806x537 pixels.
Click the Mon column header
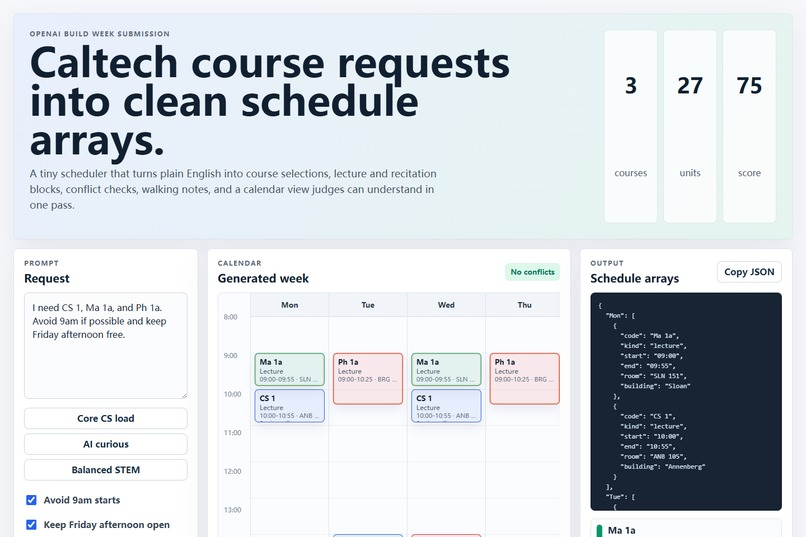(289, 305)
